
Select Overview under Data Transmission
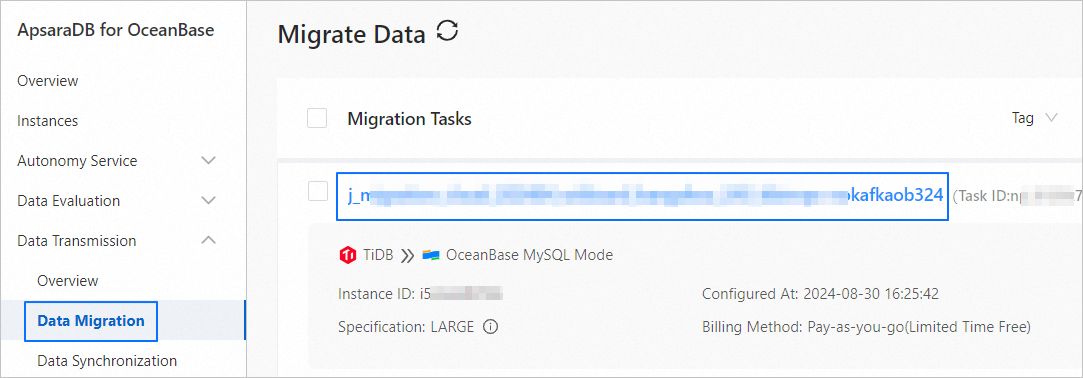(x=68, y=281)
